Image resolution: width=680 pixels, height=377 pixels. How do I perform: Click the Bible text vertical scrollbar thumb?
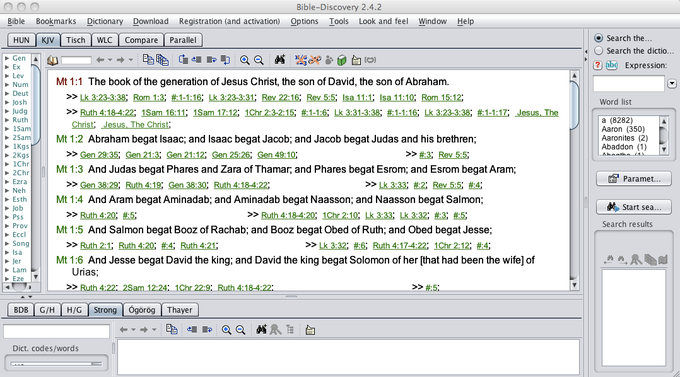[574, 105]
